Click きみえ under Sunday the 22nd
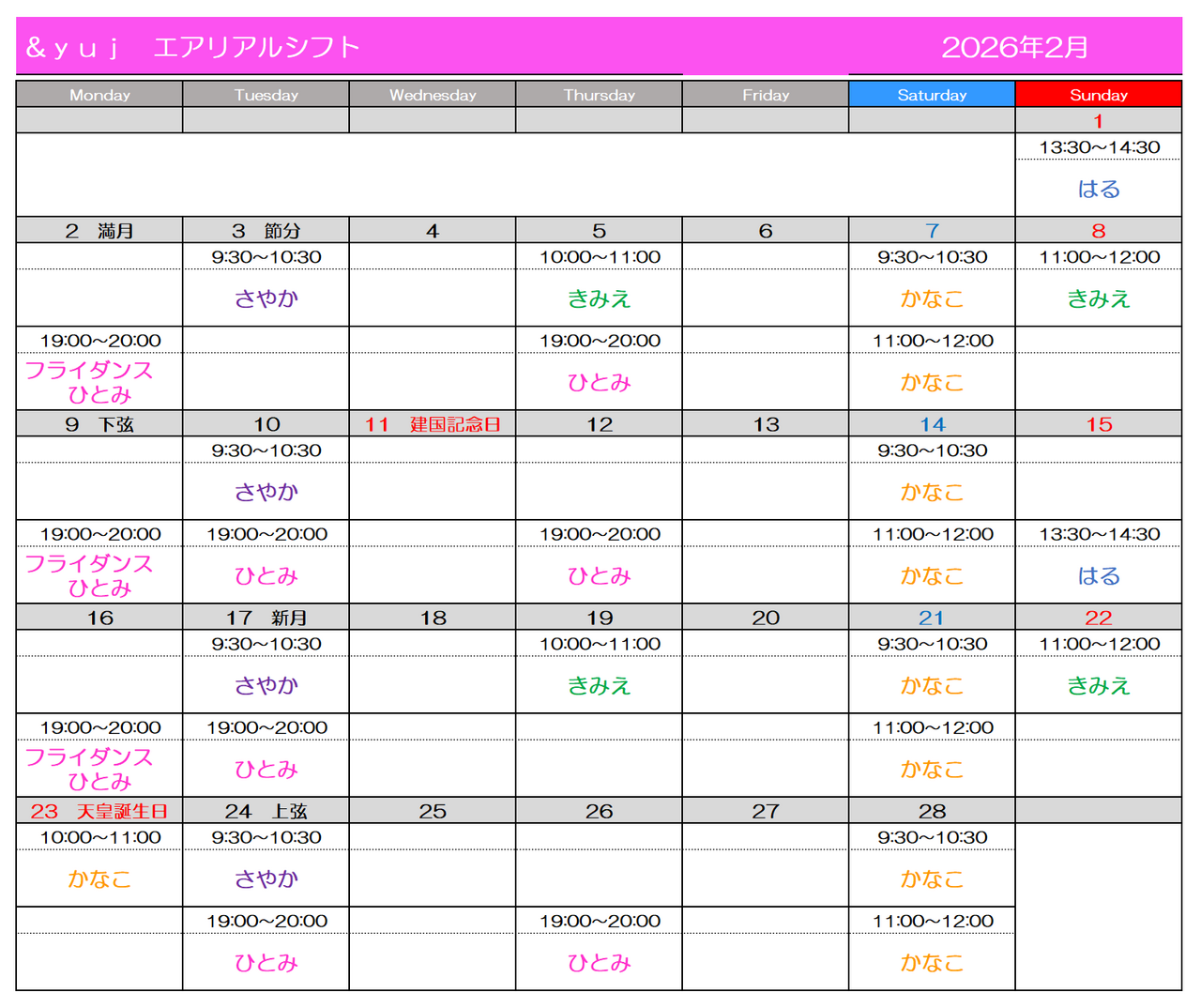1201x1008 pixels. pos(1098,686)
